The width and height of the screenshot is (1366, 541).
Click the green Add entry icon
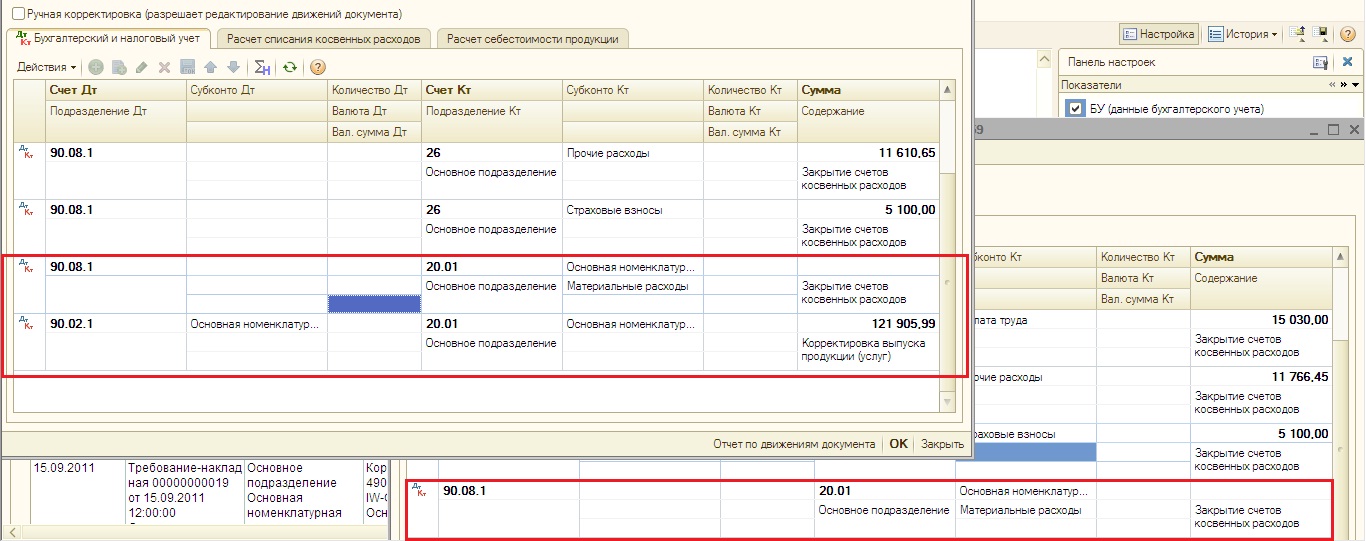click(x=96, y=67)
